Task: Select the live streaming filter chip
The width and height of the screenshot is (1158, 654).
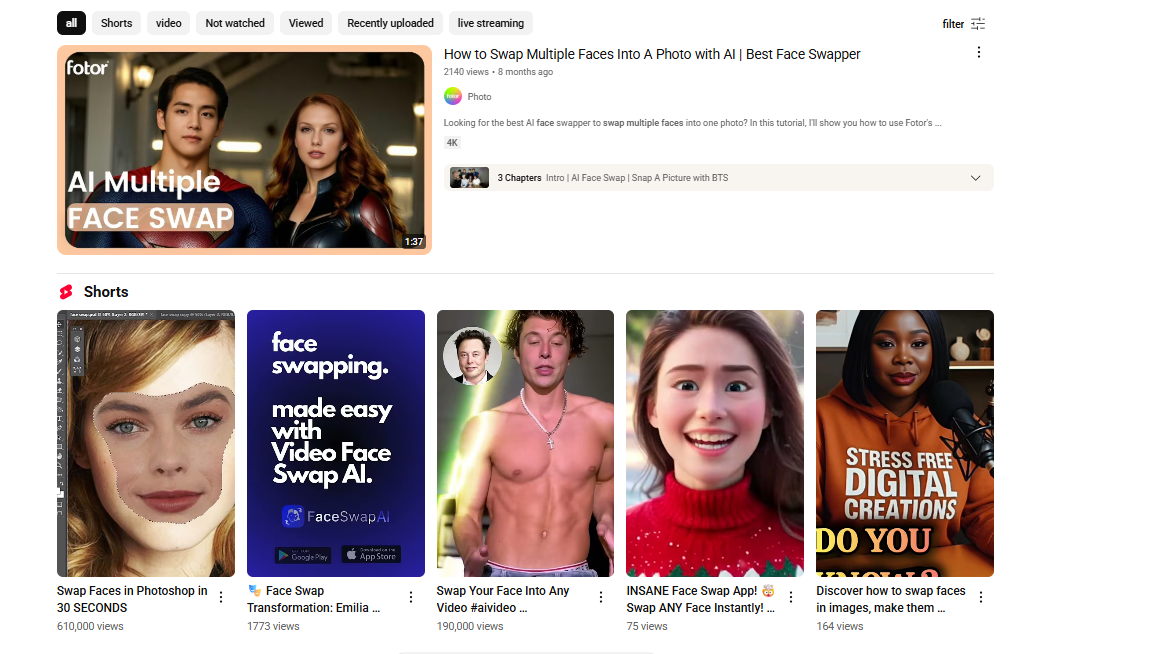Action: coord(490,23)
